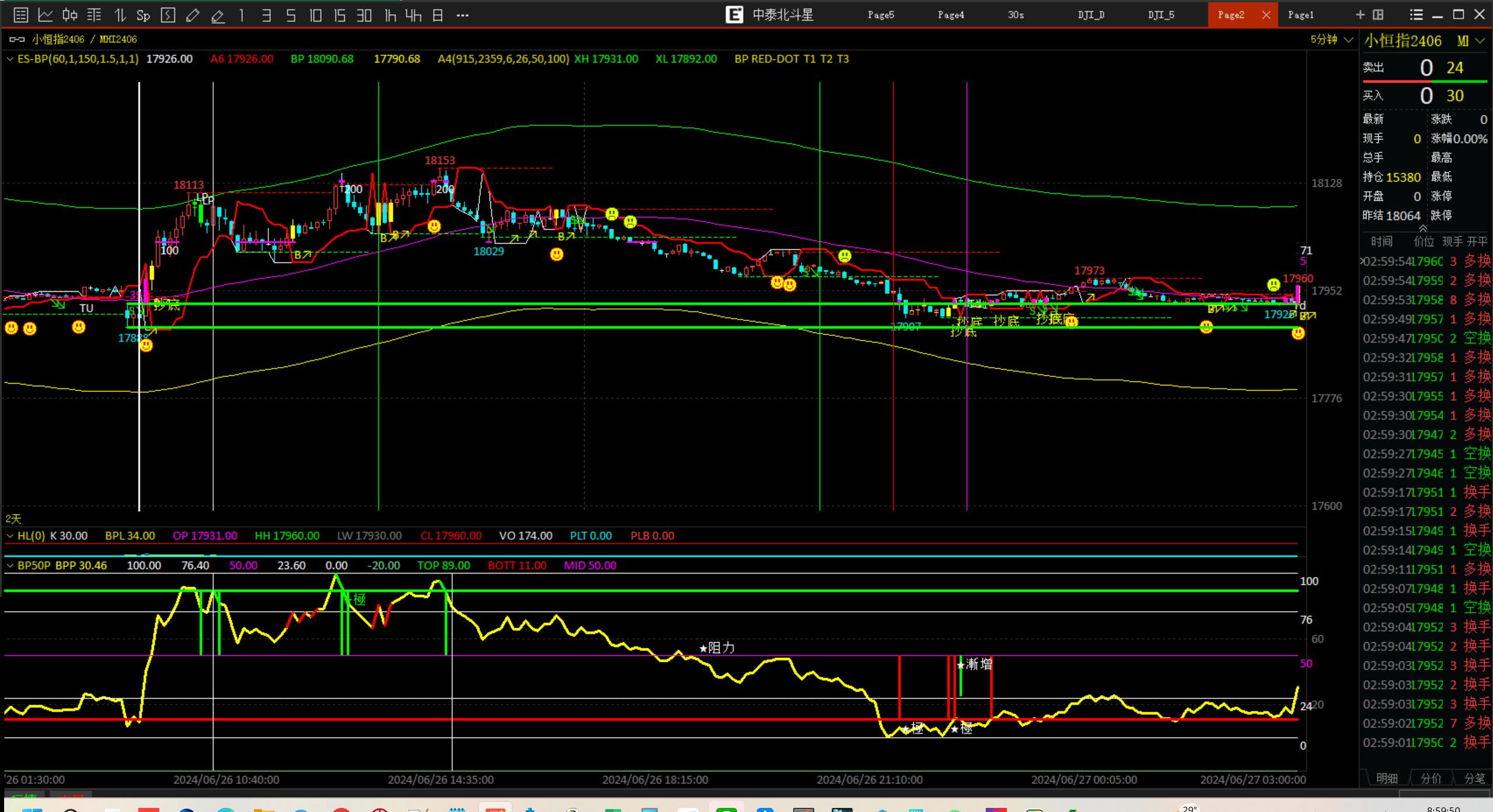This screenshot has height=812, width=1493.
Task: Open the 分价 tab at panel bottom
Action: (x=1431, y=778)
